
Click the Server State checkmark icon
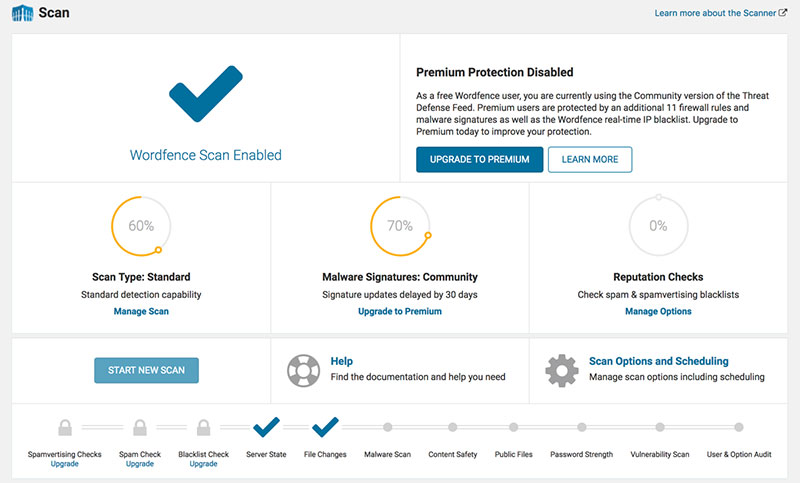pyautogui.click(x=266, y=427)
